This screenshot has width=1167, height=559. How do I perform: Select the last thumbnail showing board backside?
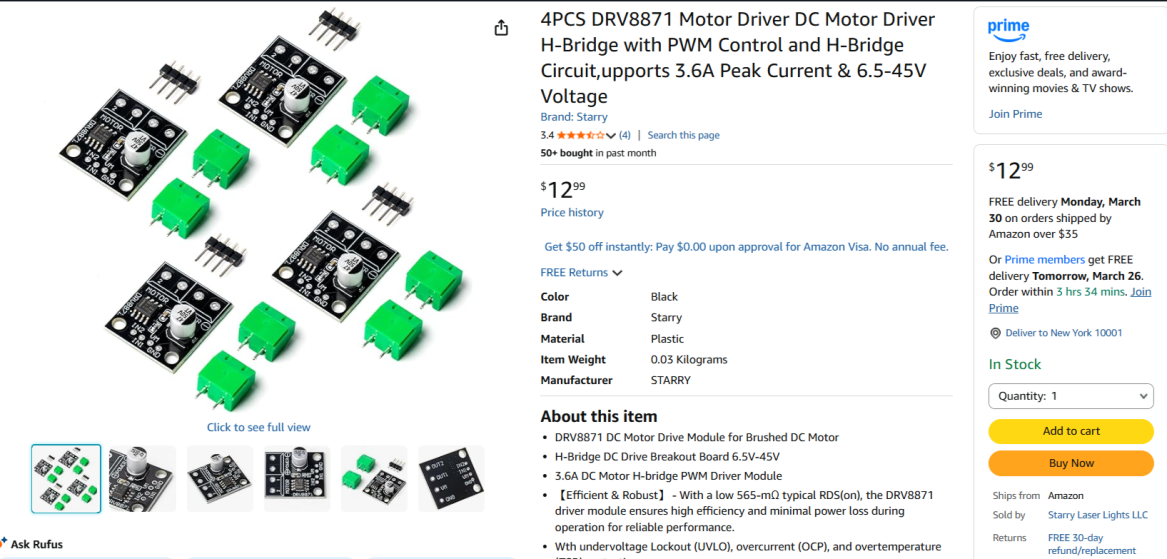[x=451, y=479]
